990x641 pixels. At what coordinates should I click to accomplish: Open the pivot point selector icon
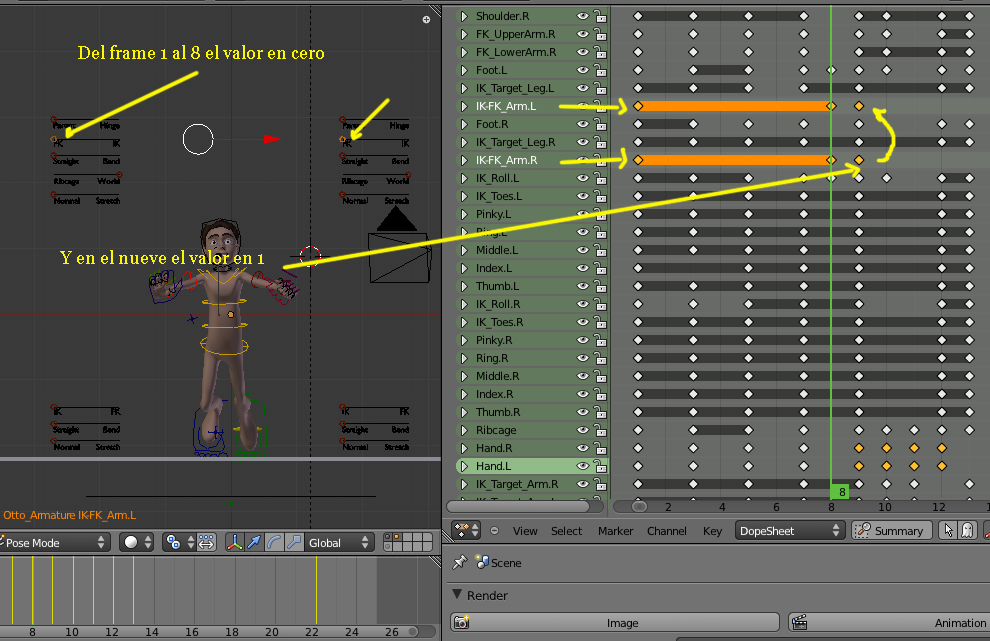pyautogui.click(x=179, y=542)
